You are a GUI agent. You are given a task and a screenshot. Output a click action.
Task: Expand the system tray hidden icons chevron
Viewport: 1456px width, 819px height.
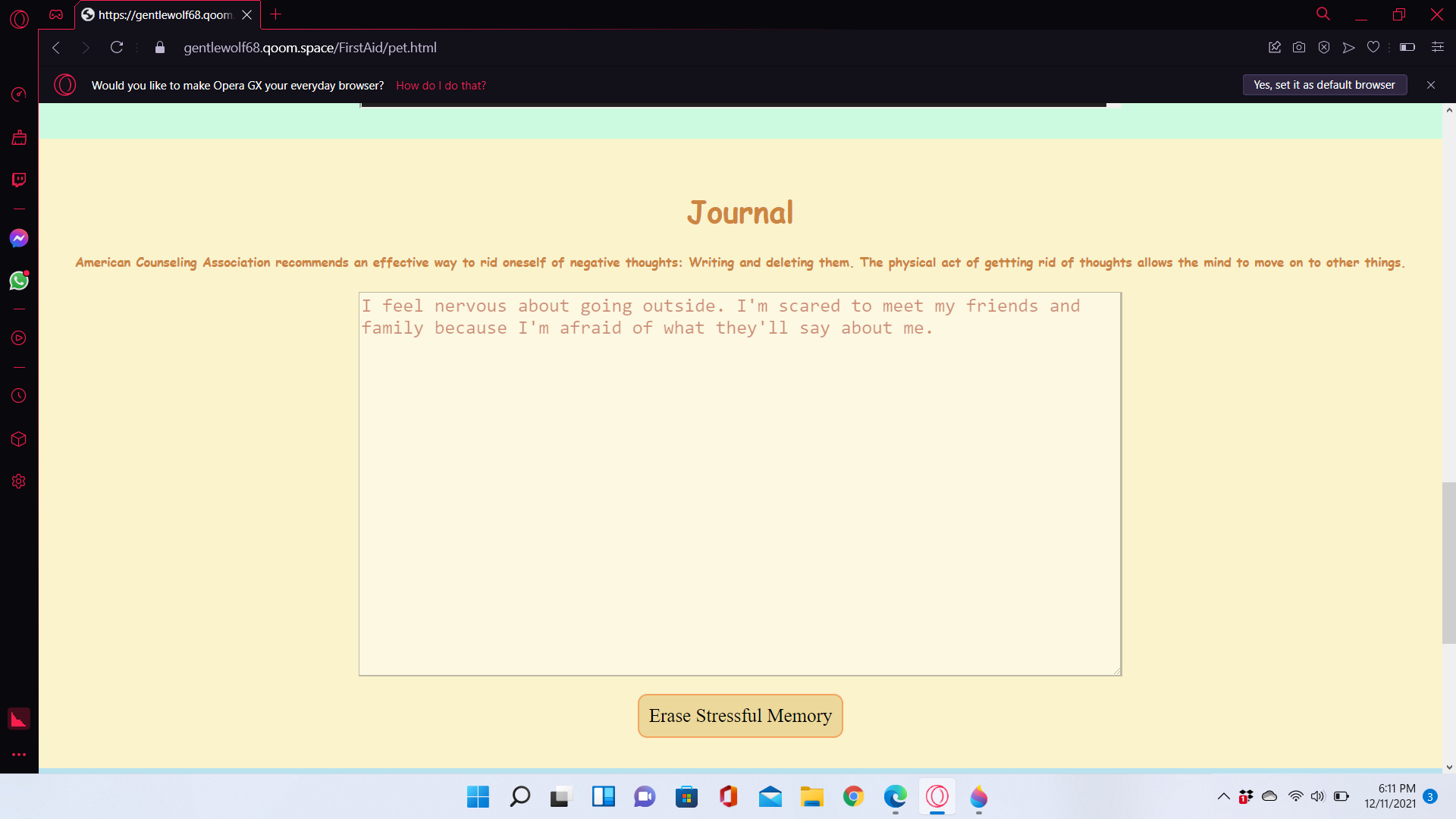pyautogui.click(x=1223, y=796)
